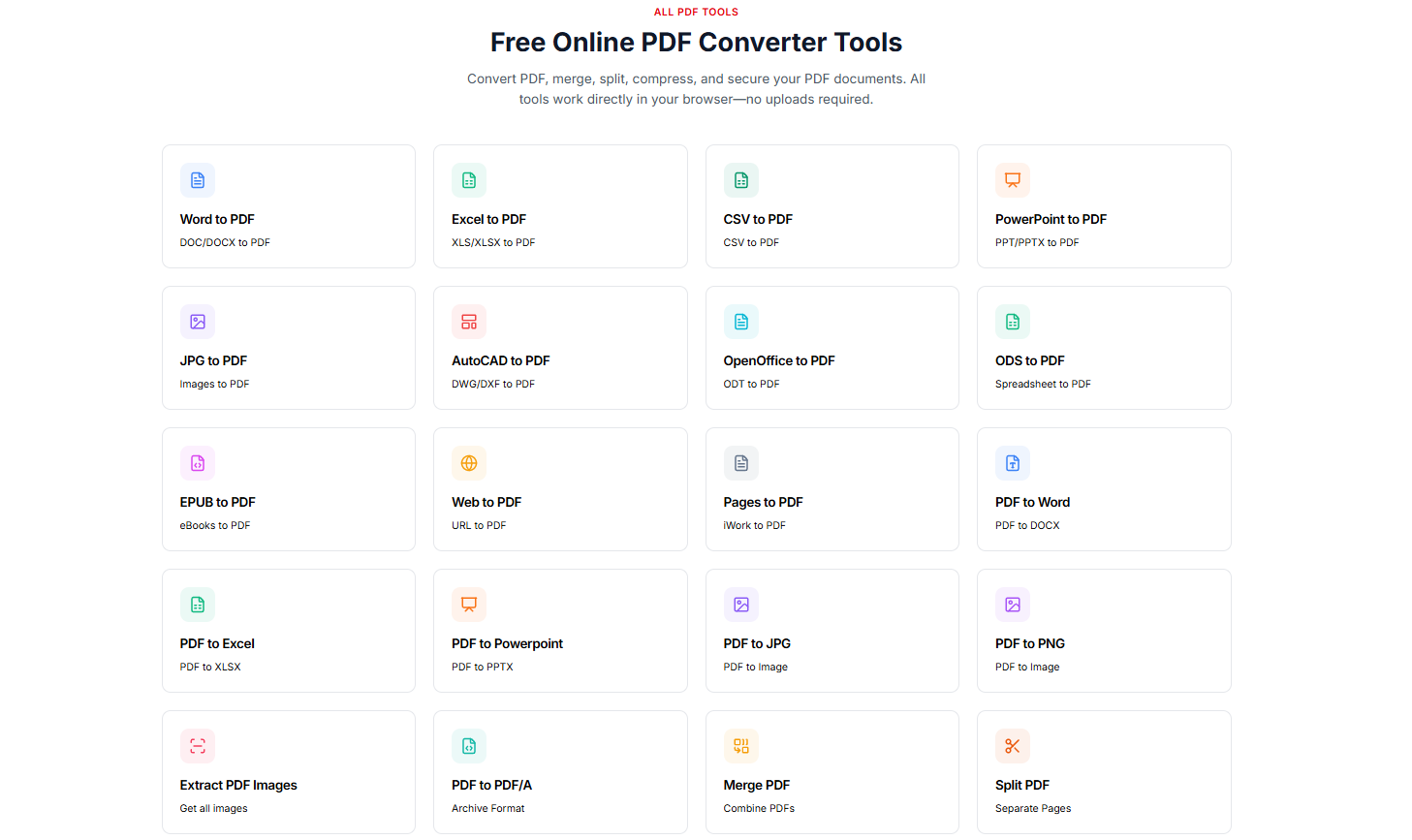Open the PDF to JPG converter
1412x840 pixels.
[x=757, y=644]
